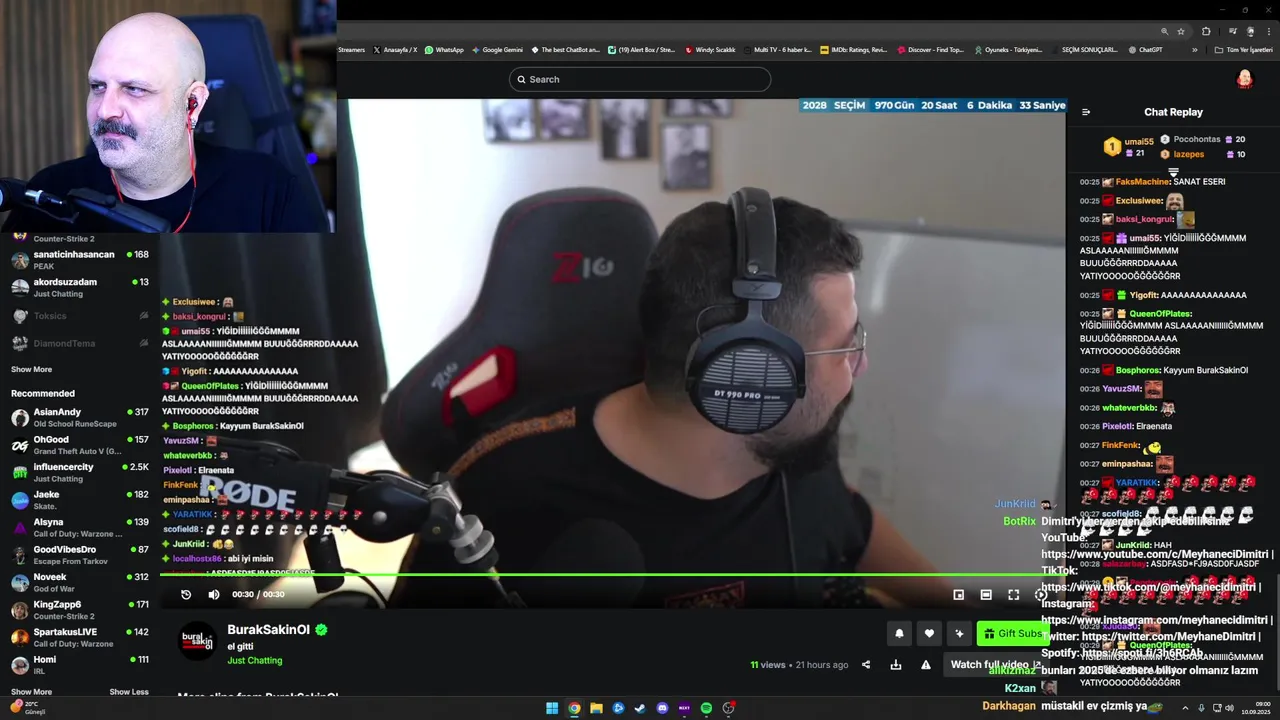1280x720 pixels.
Task: Toggle mini player mode icon
Action: 959,594
